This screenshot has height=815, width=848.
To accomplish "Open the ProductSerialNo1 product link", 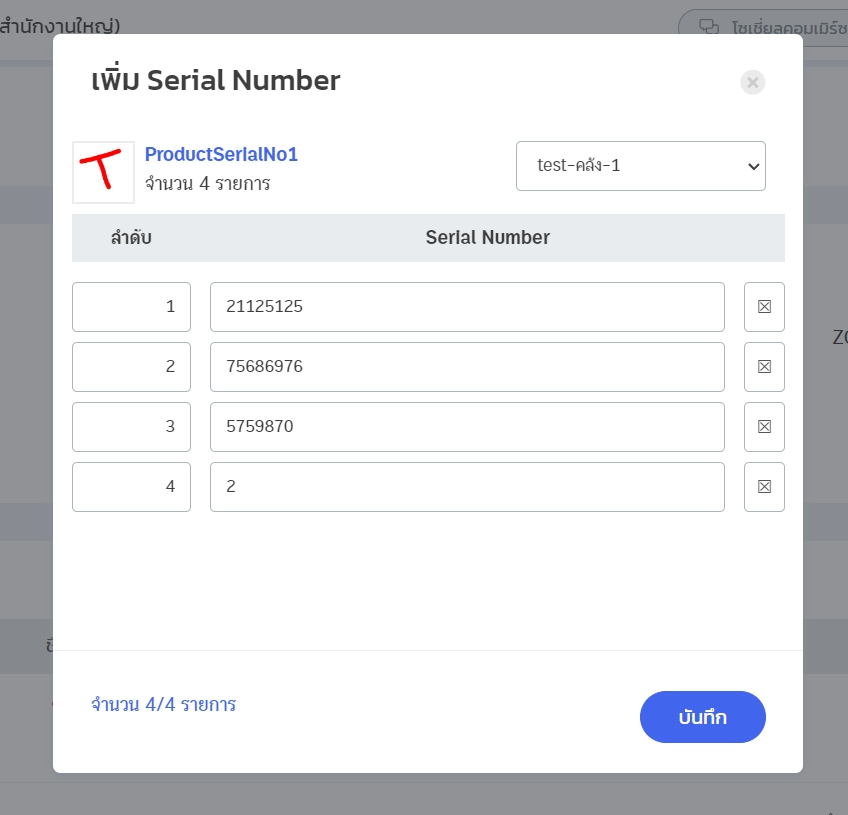I will click(x=221, y=155).
